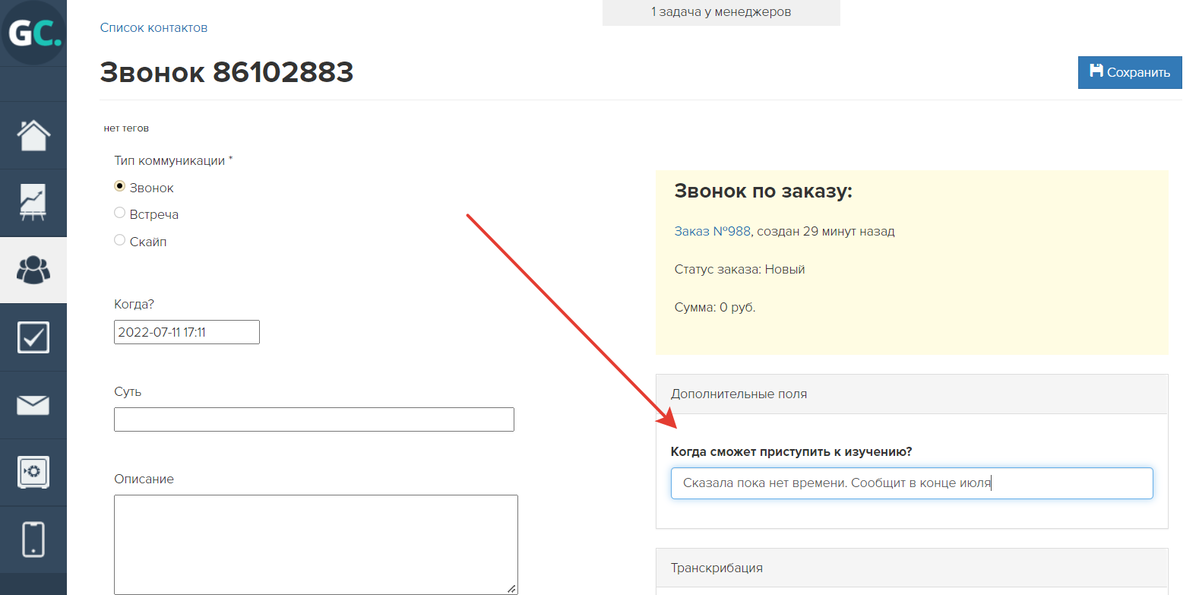The image size is (1199, 595).
Task: Click the Когда date-time field
Action: [x=187, y=332]
